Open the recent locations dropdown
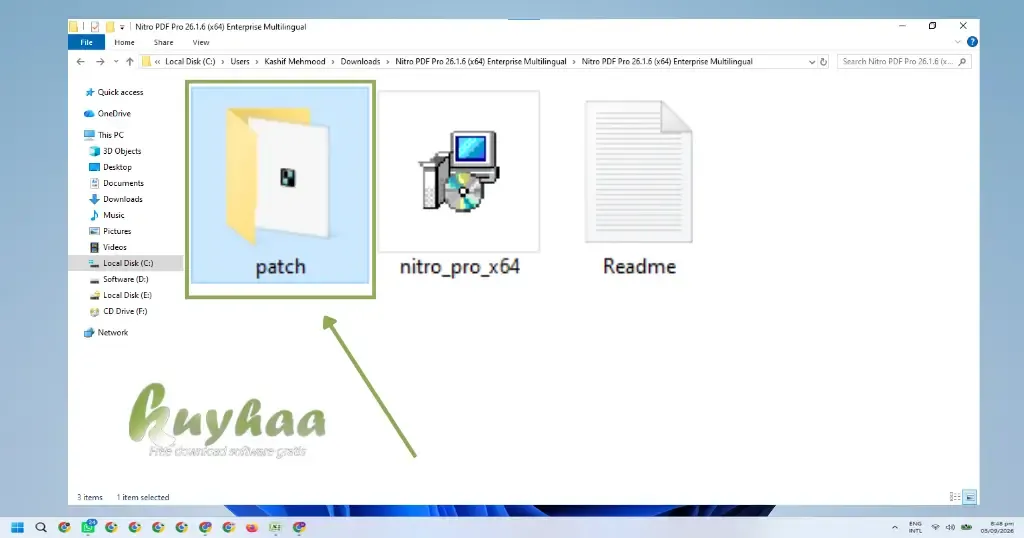Viewport: 1024px width, 538px height. pyautogui.click(x=116, y=61)
